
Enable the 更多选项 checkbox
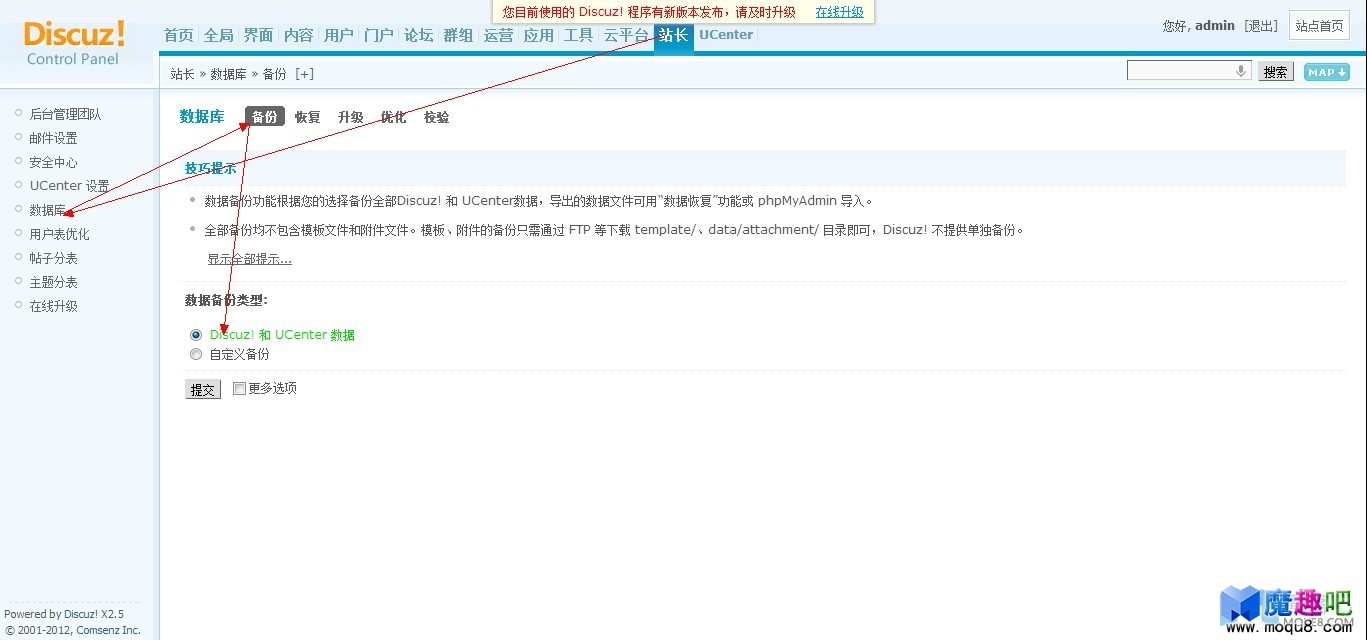pos(239,388)
